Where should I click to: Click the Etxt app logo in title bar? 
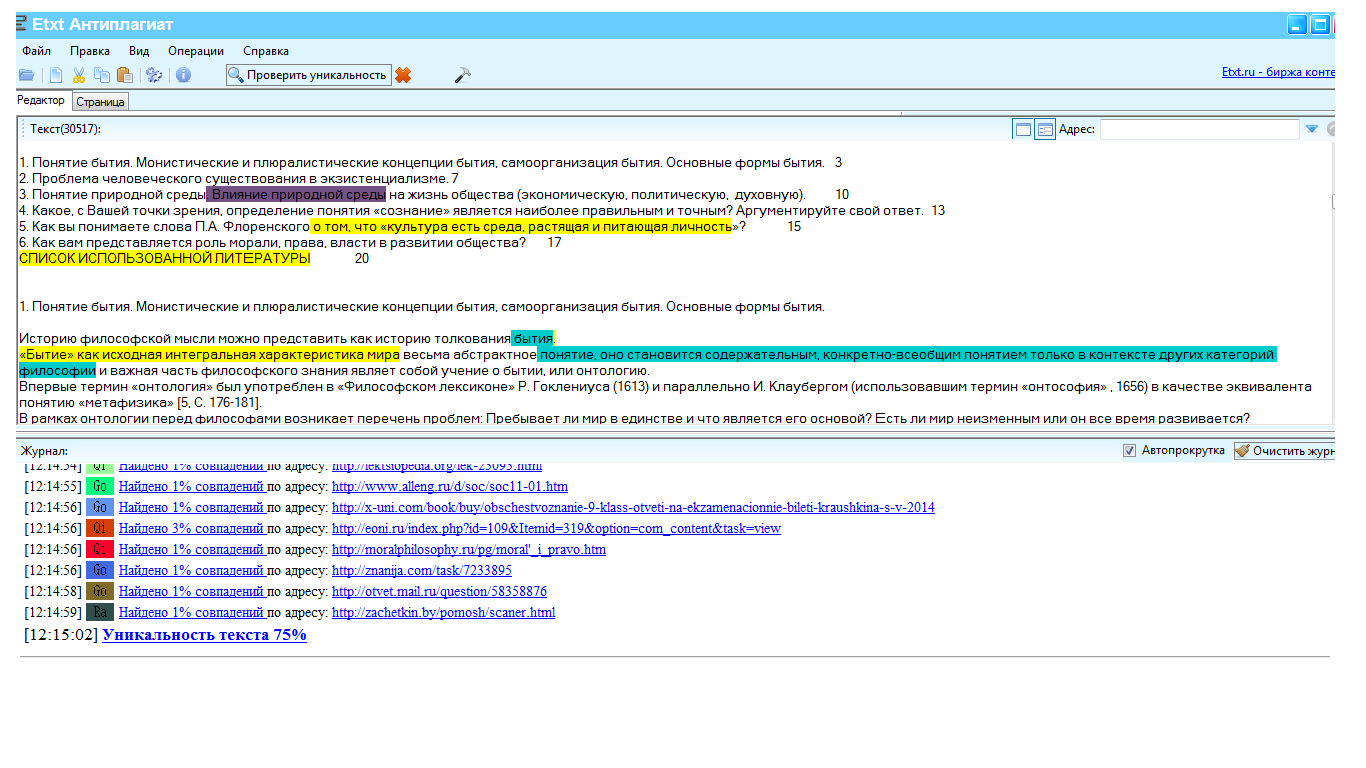point(22,24)
